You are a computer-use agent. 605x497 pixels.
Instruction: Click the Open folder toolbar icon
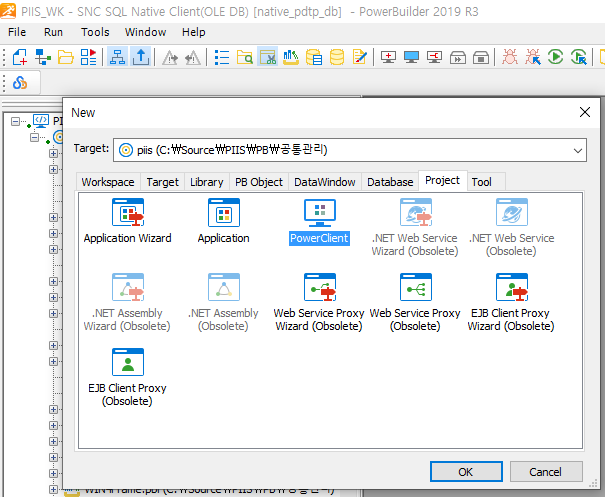pyautogui.click(x=66, y=57)
